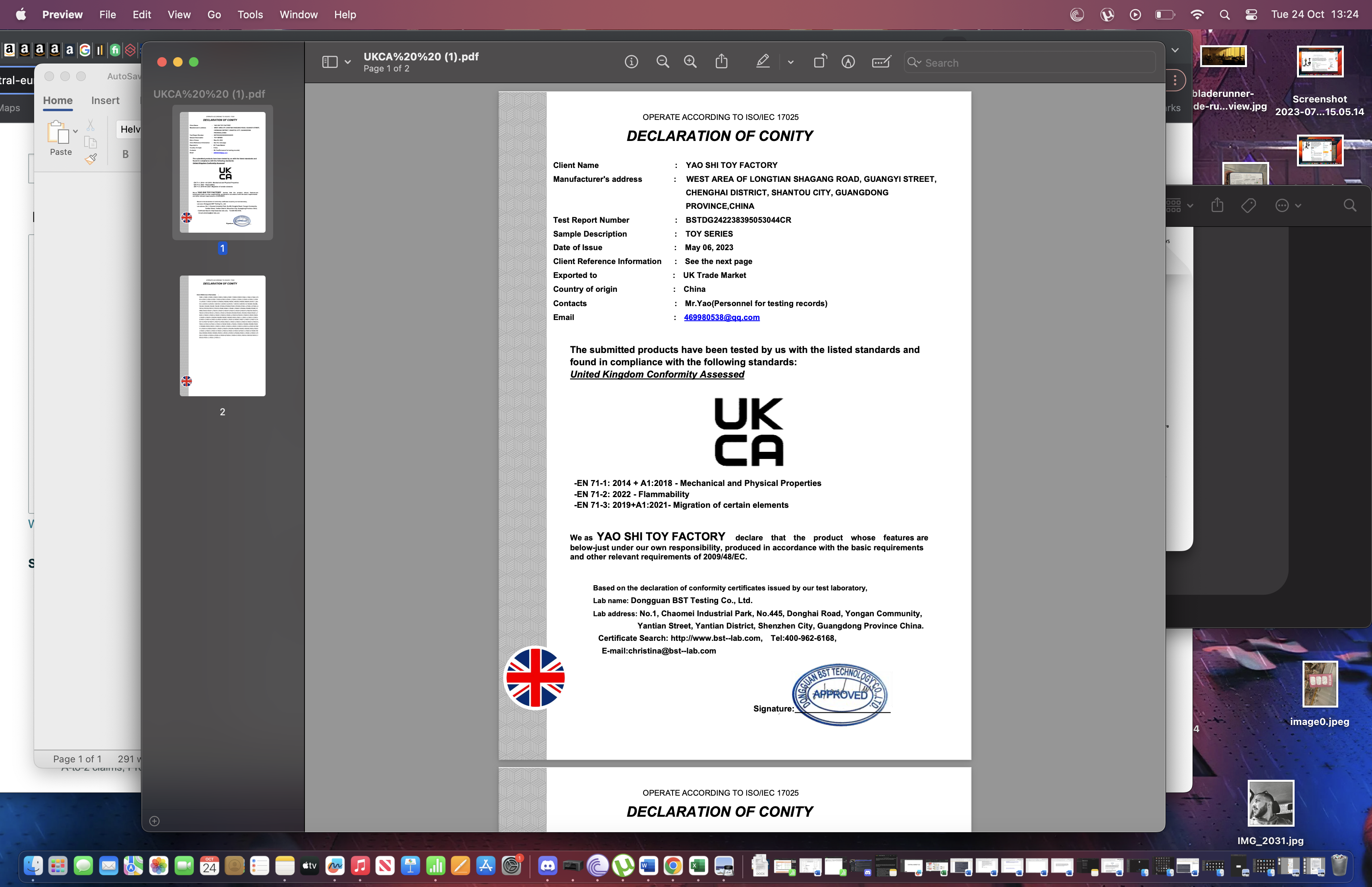Click the Finder window tag icon
This screenshot has height=887, width=1372.
click(x=1248, y=206)
